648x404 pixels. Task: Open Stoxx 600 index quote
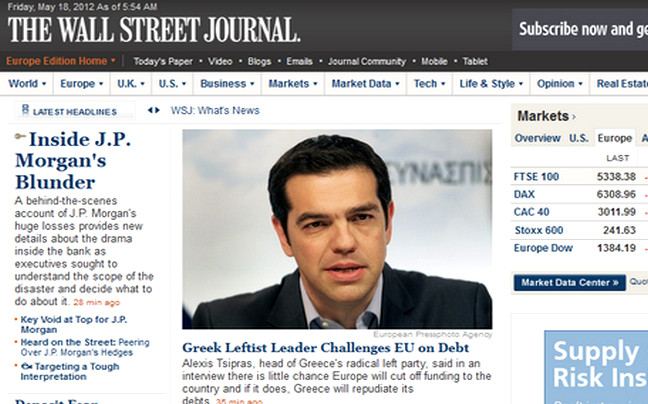point(539,230)
